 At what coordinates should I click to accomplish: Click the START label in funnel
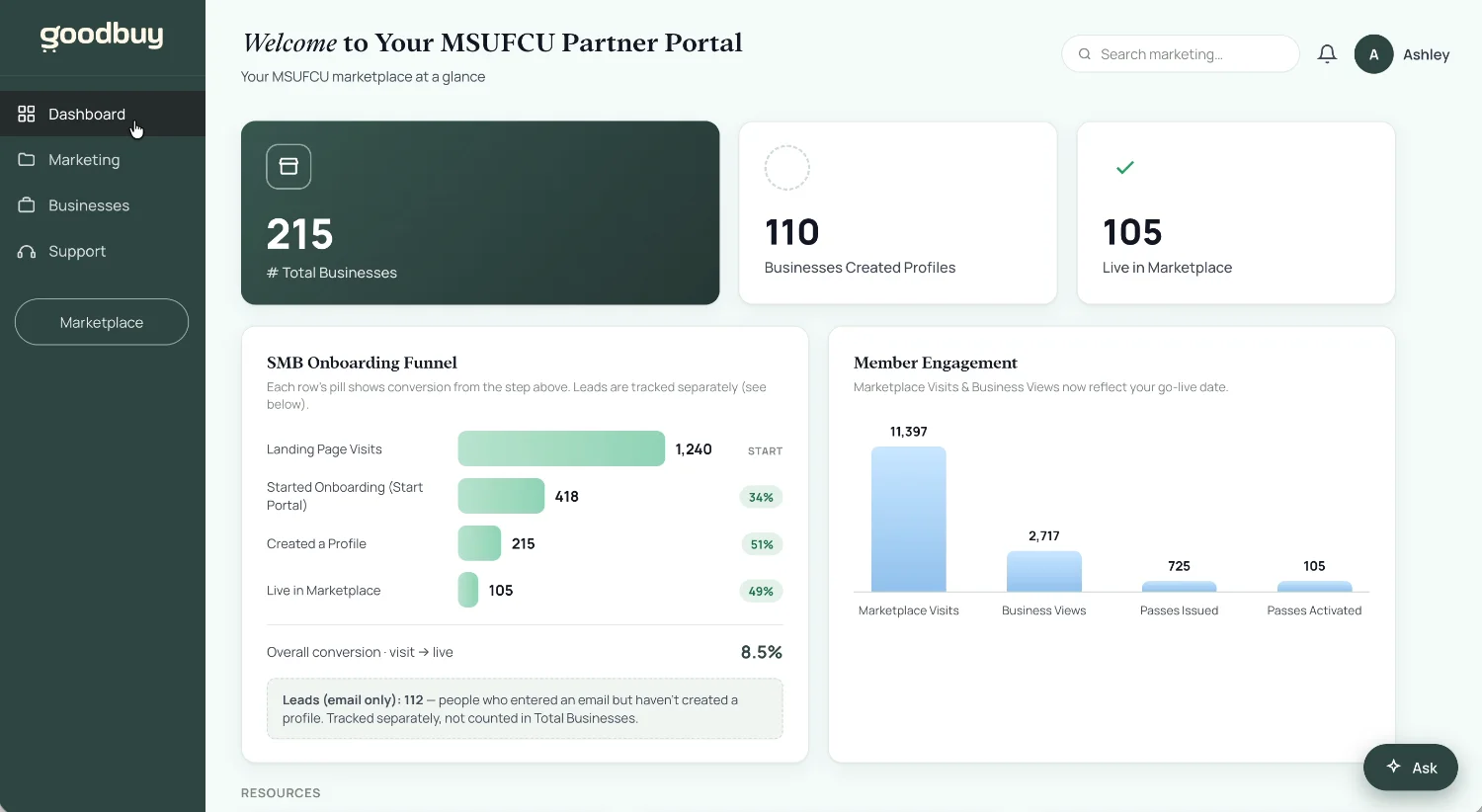(x=765, y=450)
